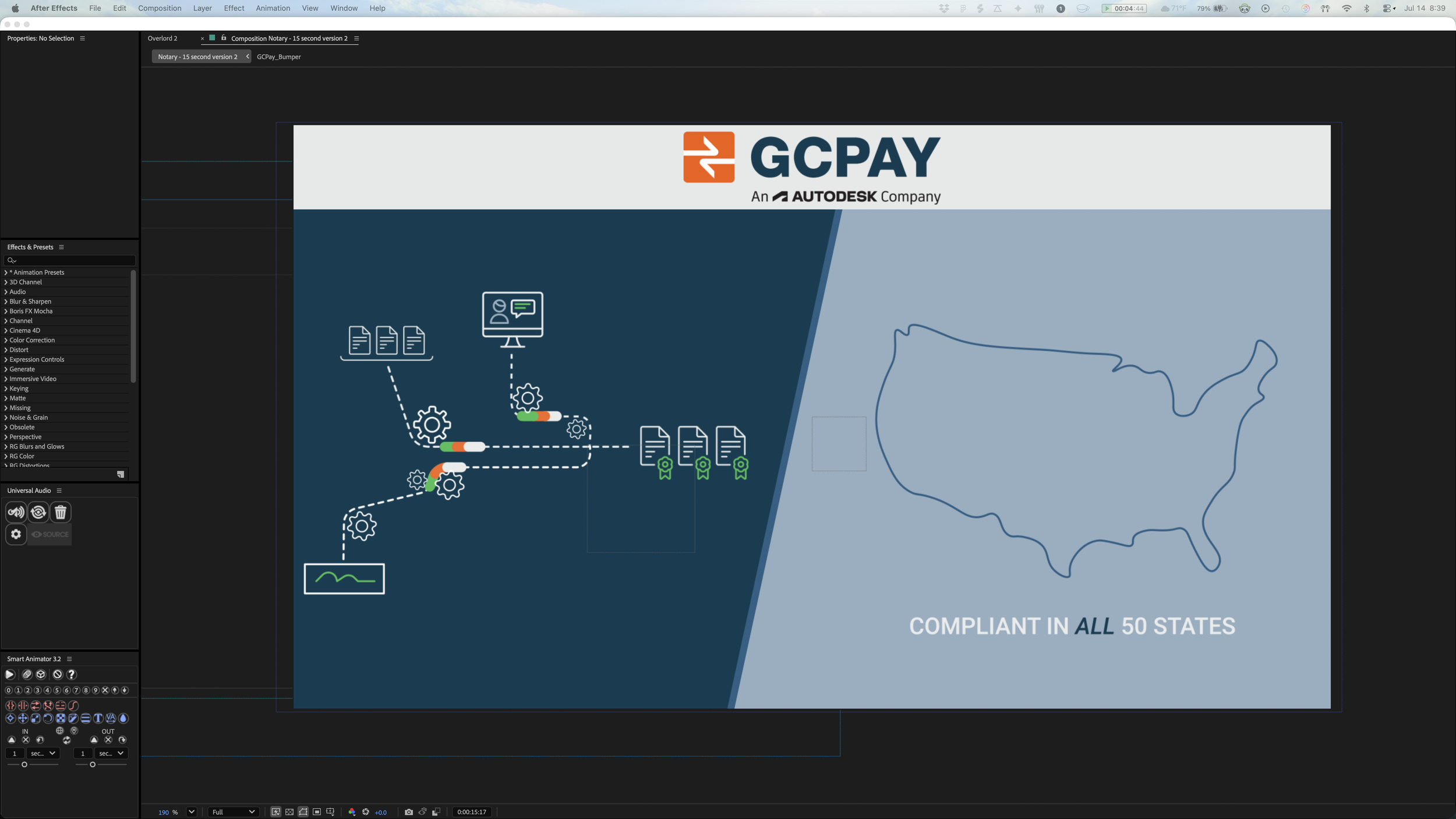1456x819 pixels.
Task: Switch to the Overlord 2 tab
Action: [162, 38]
